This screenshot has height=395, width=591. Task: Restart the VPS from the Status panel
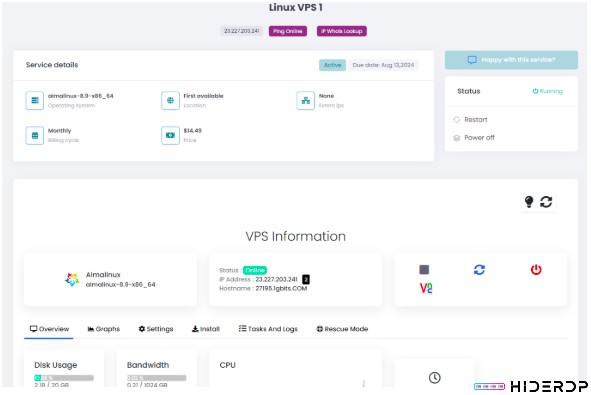tap(476, 119)
